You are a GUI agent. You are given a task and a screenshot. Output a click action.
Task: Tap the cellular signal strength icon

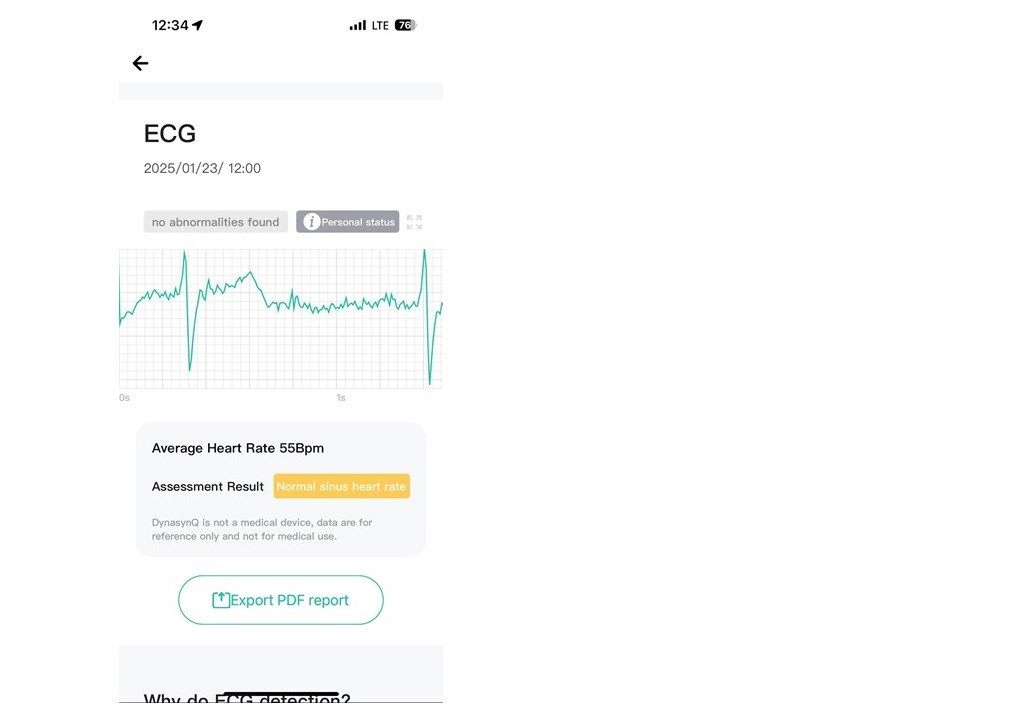(358, 26)
